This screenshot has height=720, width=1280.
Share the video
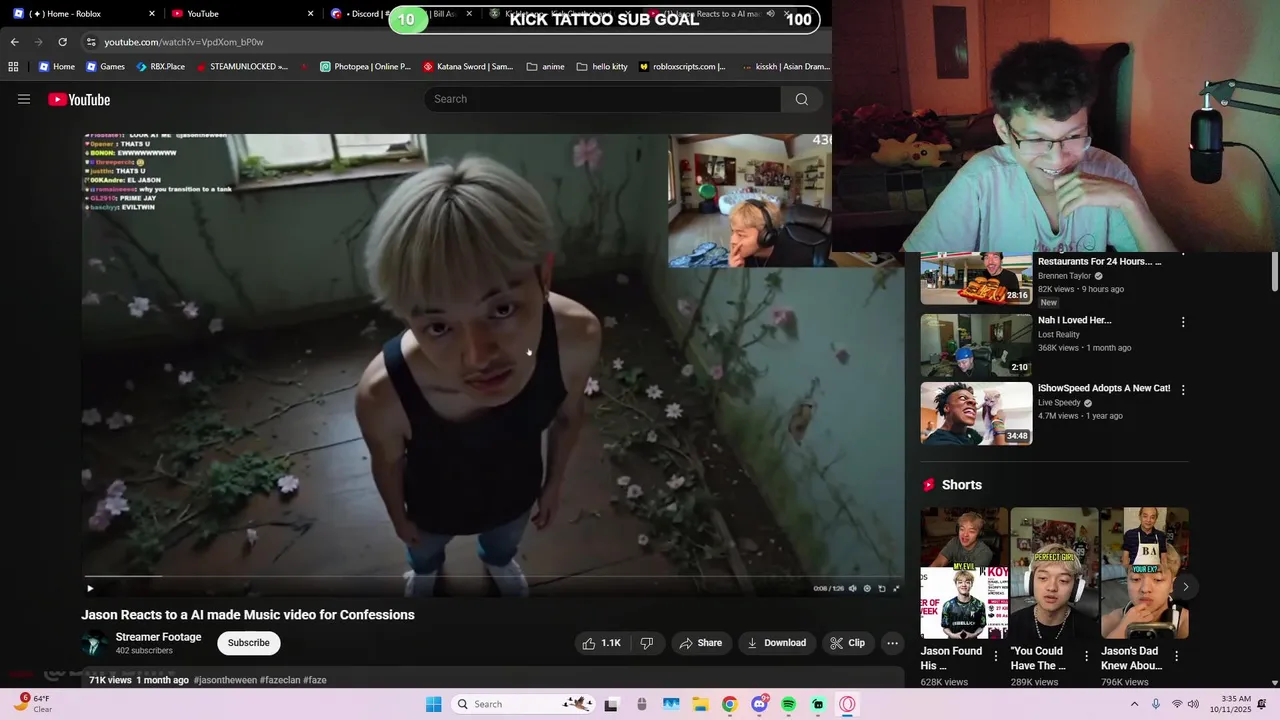(700, 643)
